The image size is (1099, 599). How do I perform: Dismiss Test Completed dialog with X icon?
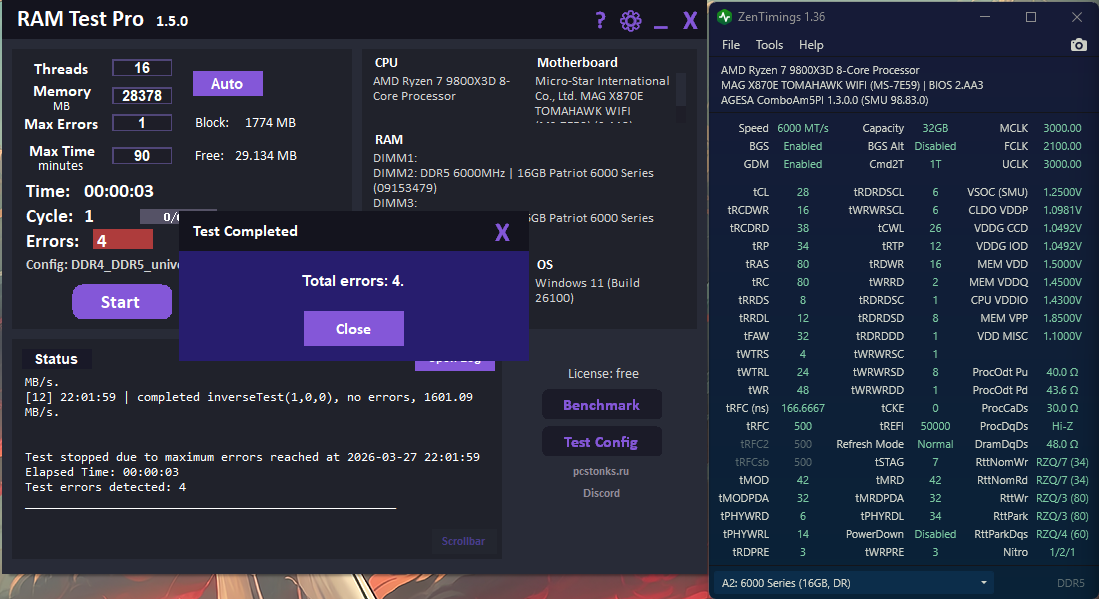pos(502,233)
